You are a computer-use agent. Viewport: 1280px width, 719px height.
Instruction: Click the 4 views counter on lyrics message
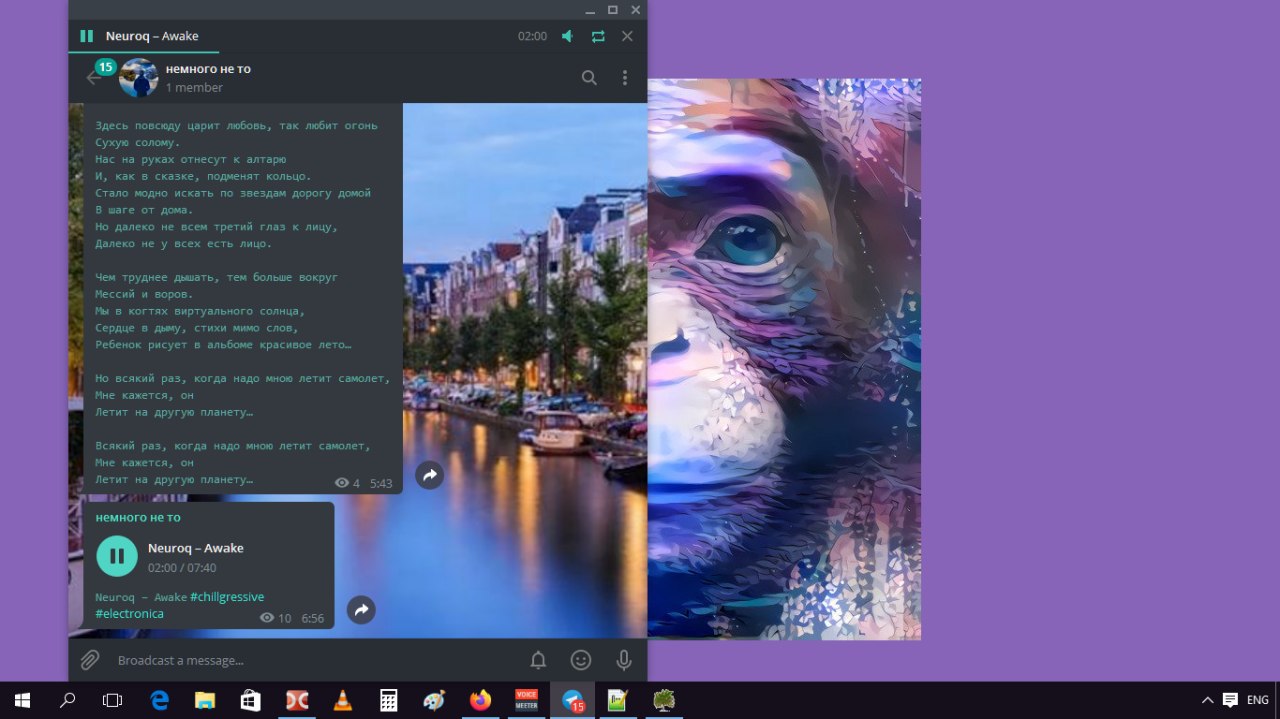pos(348,483)
